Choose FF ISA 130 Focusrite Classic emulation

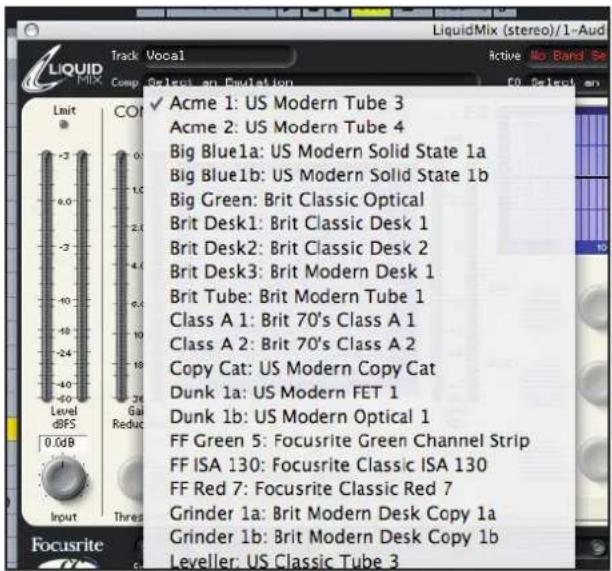(x=359, y=465)
